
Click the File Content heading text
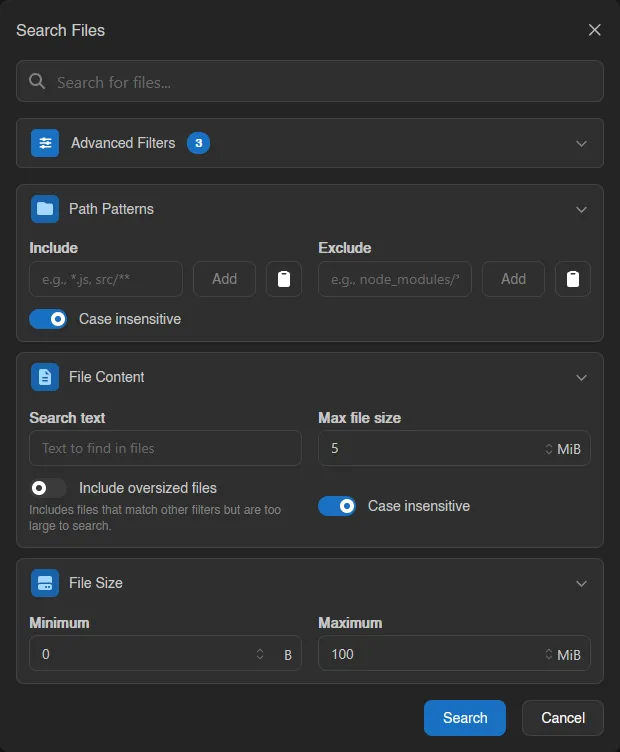coord(106,377)
